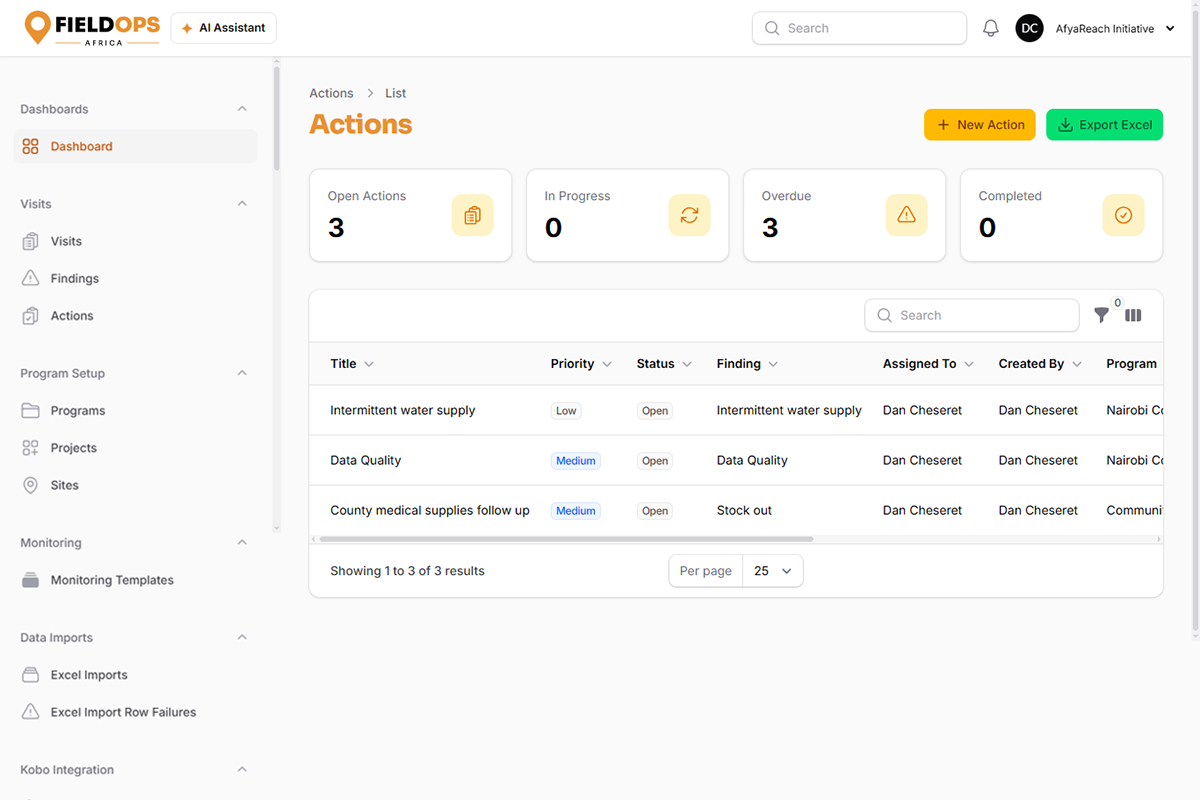
Task: Click the DC user avatar
Action: (1030, 28)
